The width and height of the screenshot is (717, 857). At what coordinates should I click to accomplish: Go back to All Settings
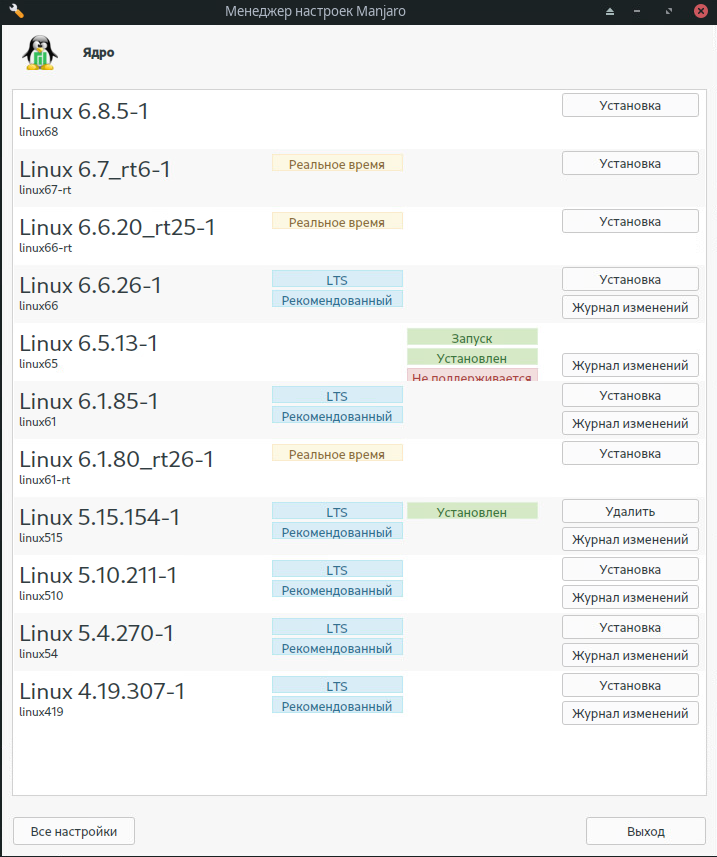(74, 831)
